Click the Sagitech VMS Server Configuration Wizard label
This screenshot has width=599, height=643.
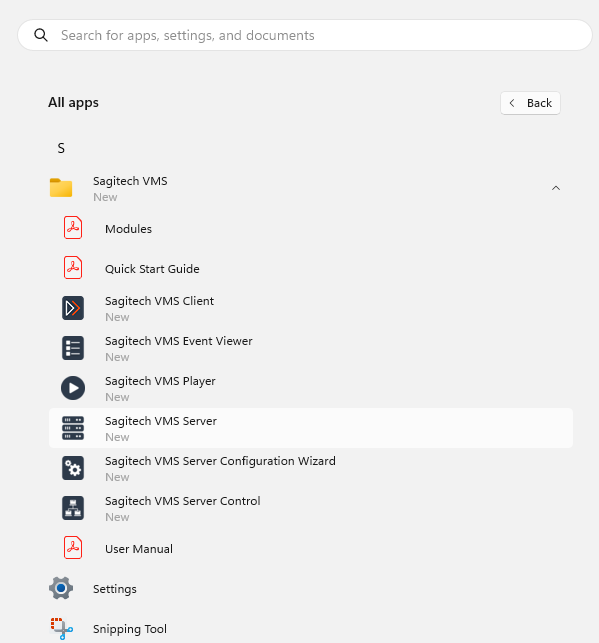point(220,461)
